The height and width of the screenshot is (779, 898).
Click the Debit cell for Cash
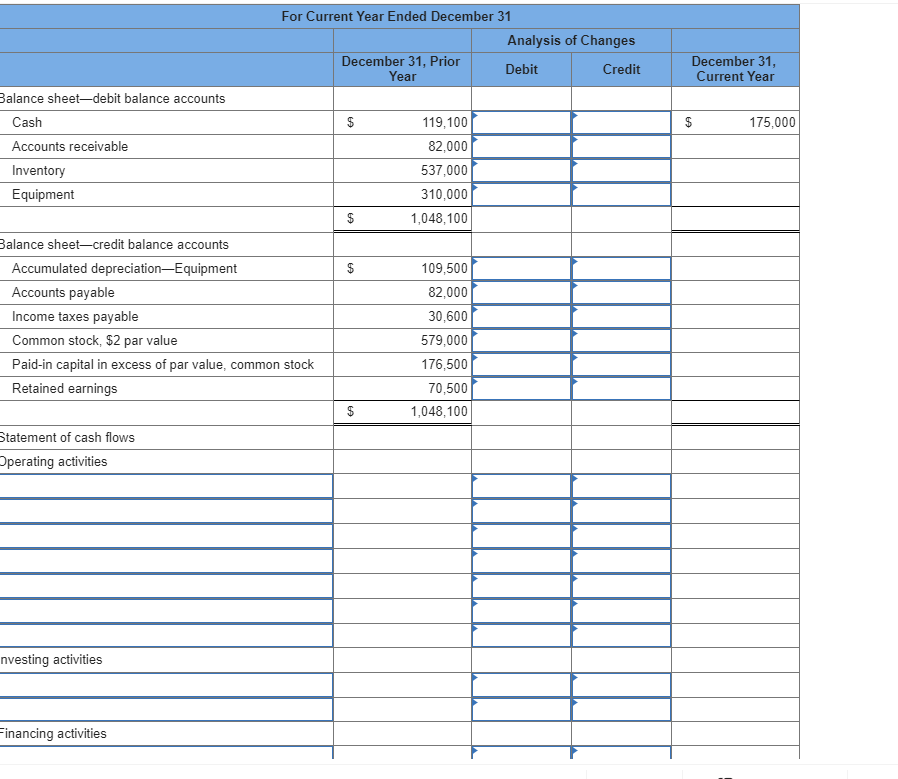(x=521, y=122)
